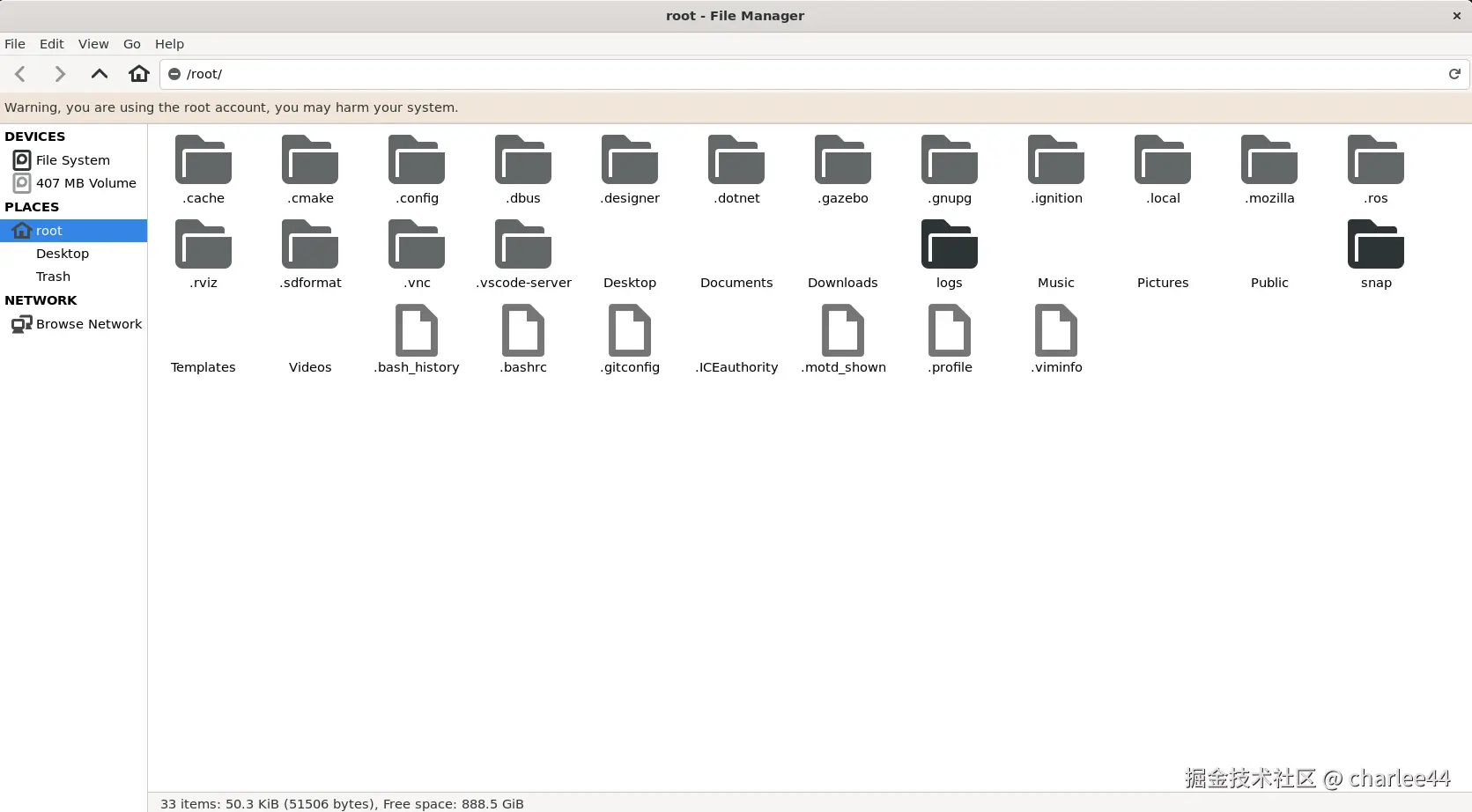Open the Help menu
This screenshot has width=1472, height=812.
[169, 44]
